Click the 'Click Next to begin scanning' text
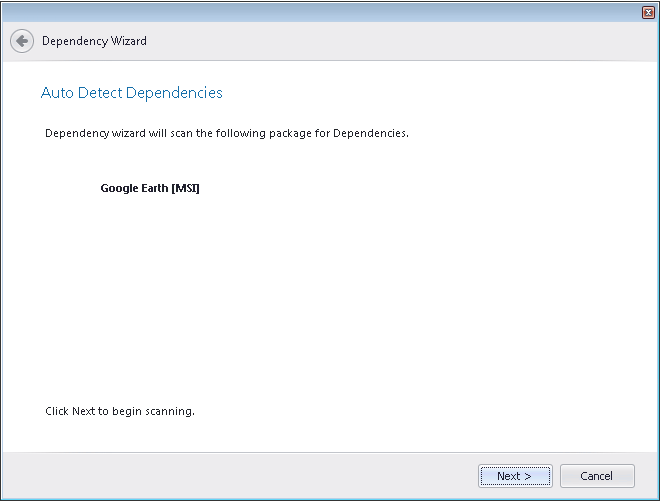661x502 pixels. point(119,411)
